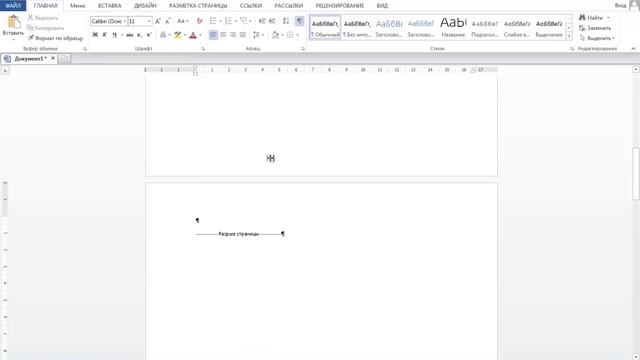
Task: Apply the yellow text highlight color
Action: pos(178,35)
